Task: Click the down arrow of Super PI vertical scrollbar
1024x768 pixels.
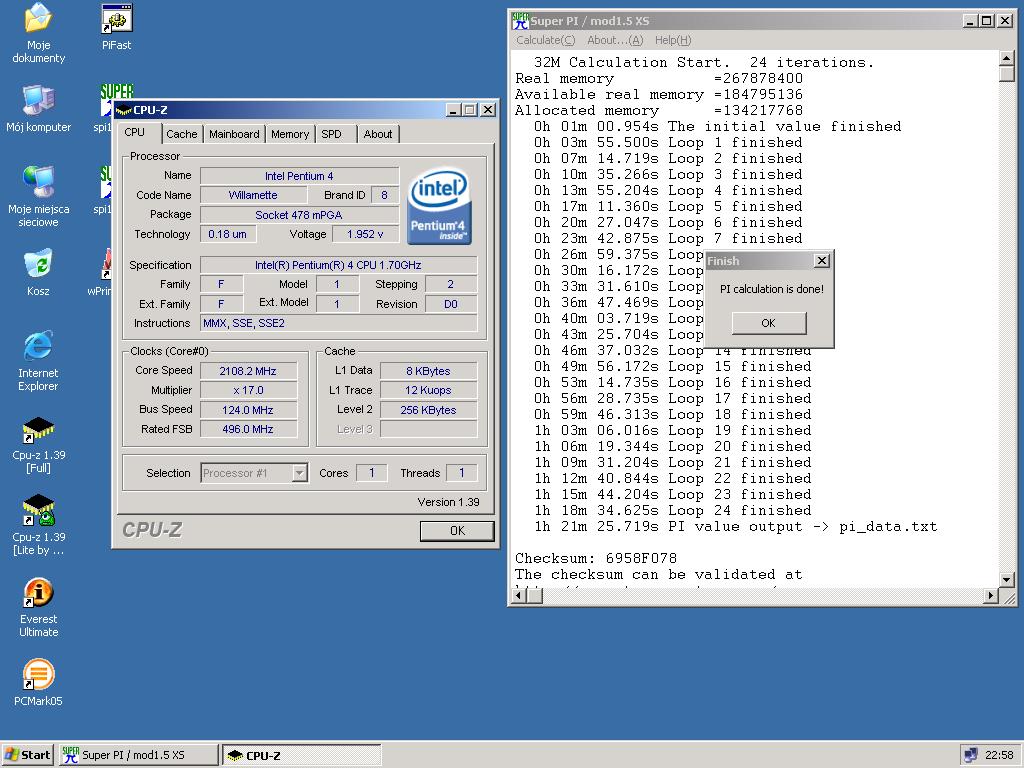Action: coord(1006,579)
